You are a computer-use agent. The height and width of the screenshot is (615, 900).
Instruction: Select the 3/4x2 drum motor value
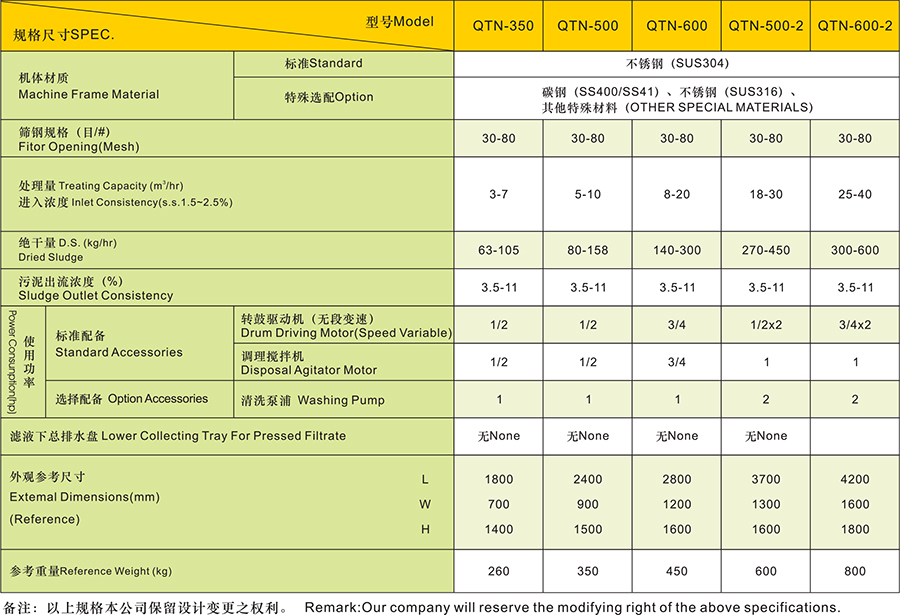[854, 325]
